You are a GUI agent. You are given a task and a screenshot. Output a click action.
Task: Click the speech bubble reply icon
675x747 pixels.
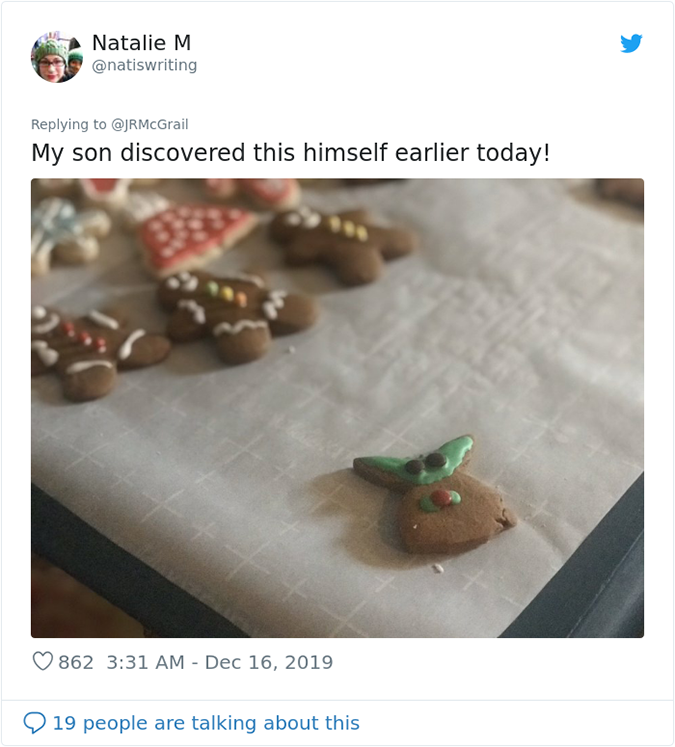point(34,723)
